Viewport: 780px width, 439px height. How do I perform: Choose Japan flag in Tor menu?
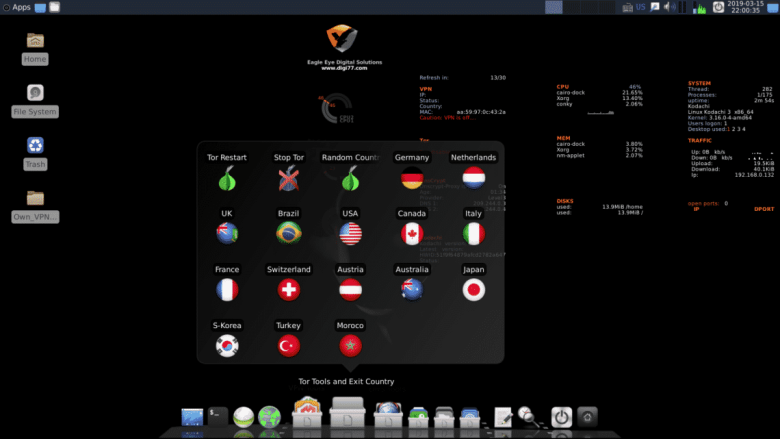473,289
